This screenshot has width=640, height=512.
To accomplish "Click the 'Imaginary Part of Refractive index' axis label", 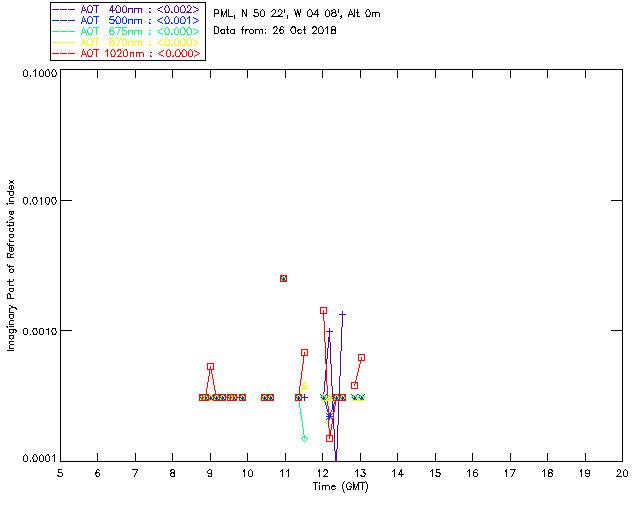I will tap(11, 265).
